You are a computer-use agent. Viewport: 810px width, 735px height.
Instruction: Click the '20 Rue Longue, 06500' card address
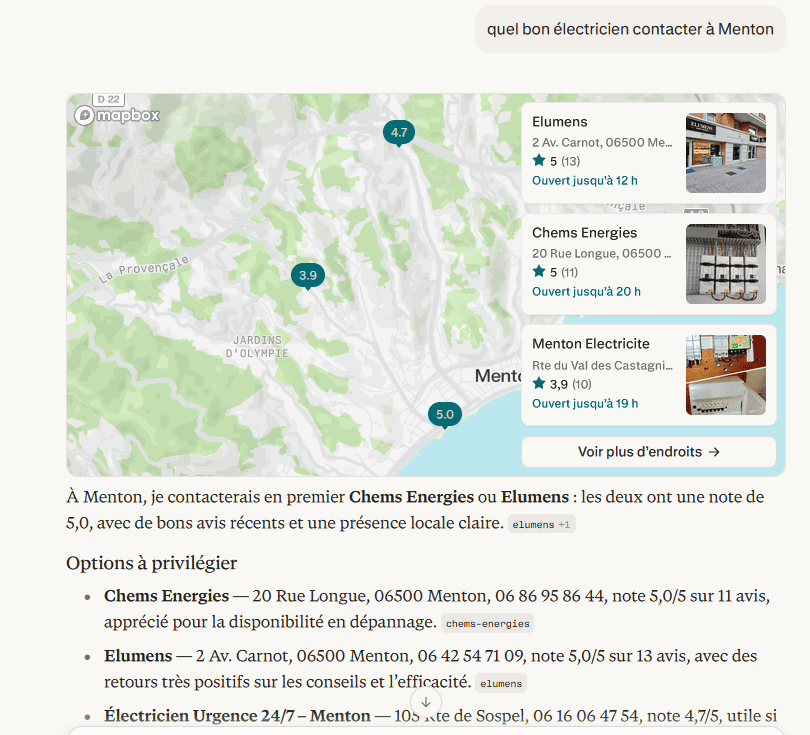(602, 254)
